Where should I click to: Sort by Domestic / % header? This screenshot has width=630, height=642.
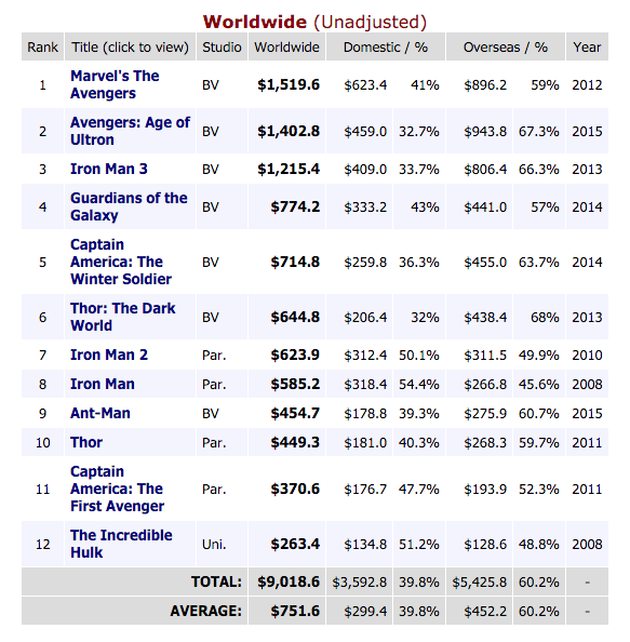385,47
